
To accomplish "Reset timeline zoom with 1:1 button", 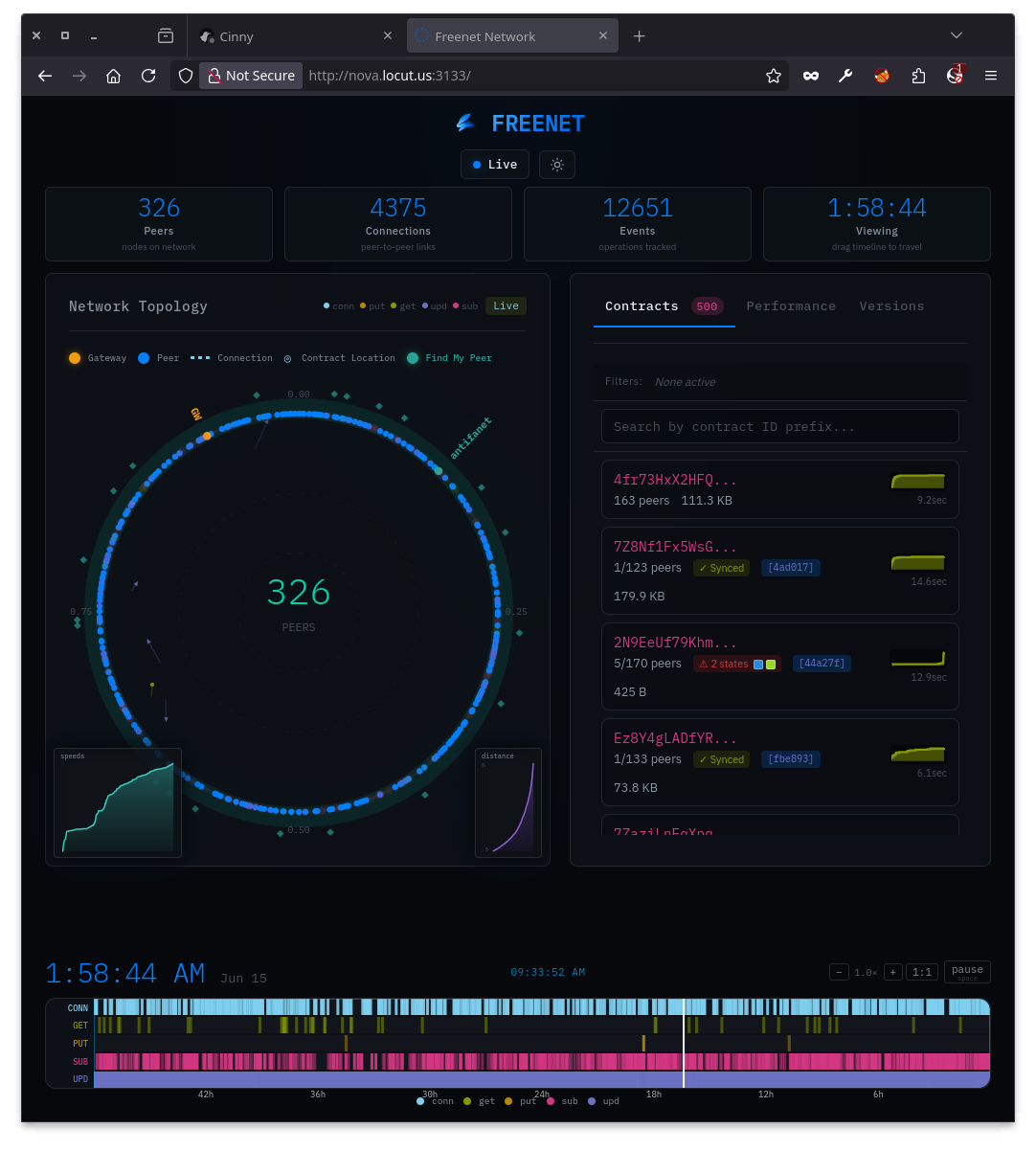I will tap(922, 972).
